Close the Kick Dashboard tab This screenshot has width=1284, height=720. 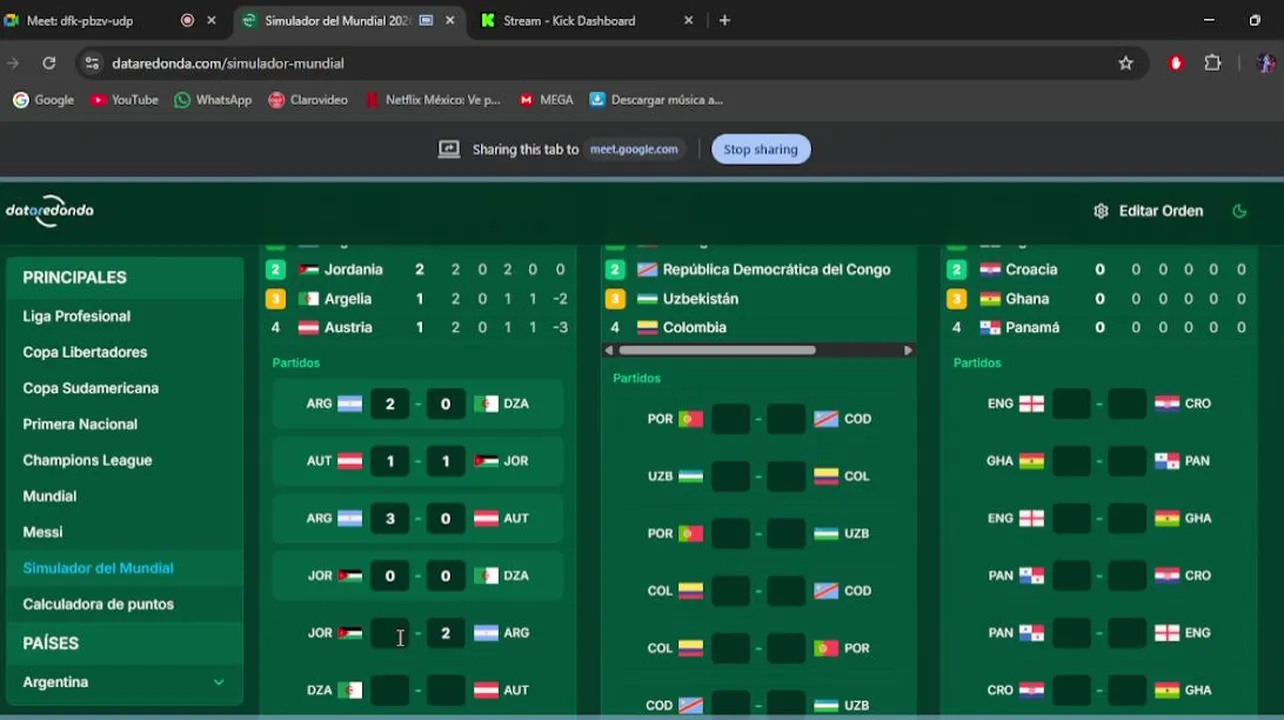(x=688, y=20)
